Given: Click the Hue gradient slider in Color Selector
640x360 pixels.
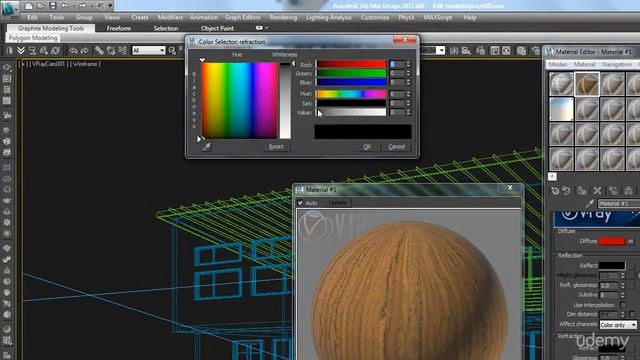Looking at the screenshot, I should click(351, 94).
